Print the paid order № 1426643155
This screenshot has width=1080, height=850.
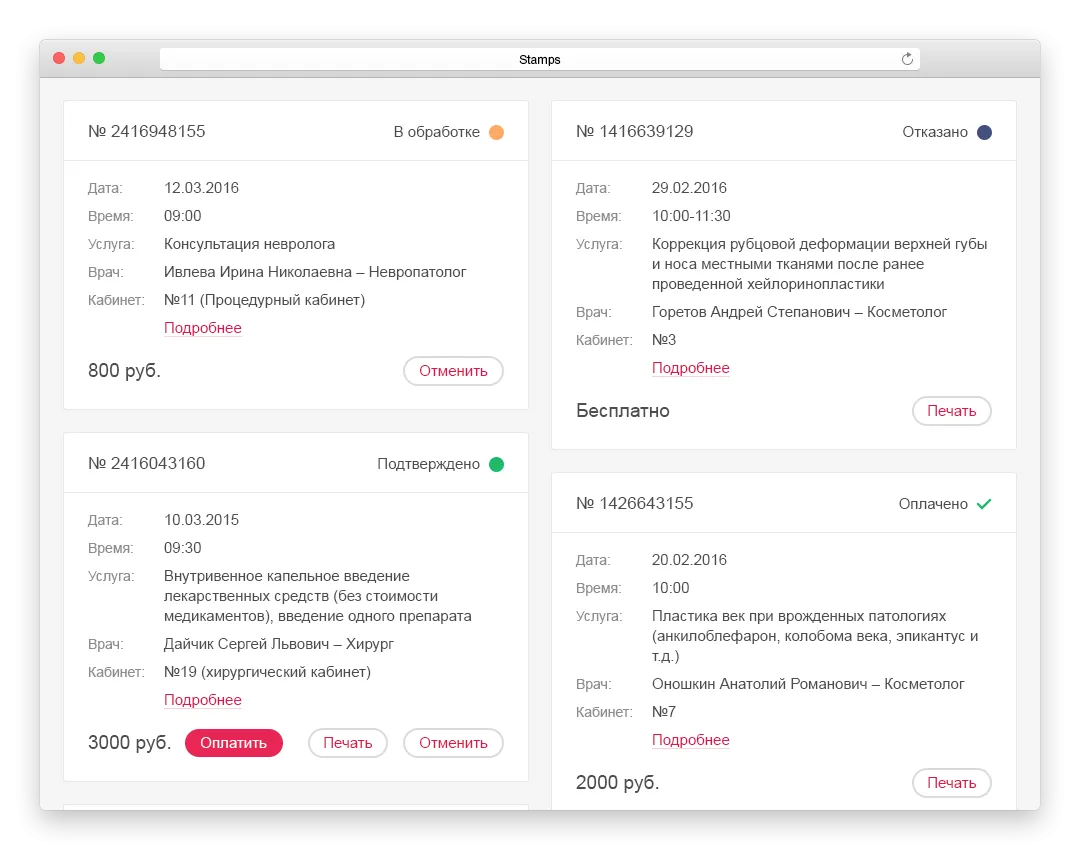point(951,782)
